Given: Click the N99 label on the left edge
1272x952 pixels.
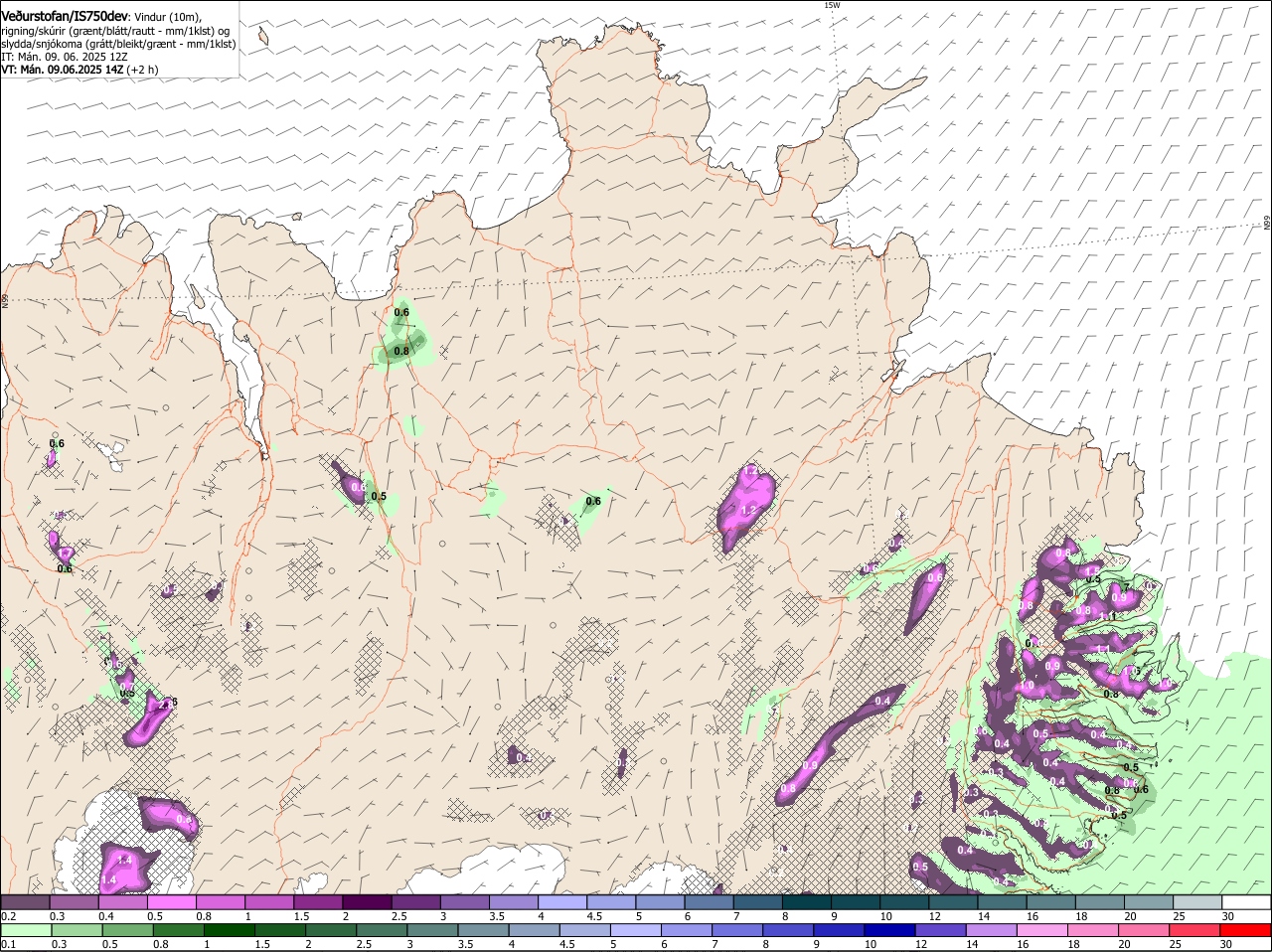Looking at the screenshot, I should 5,300.
